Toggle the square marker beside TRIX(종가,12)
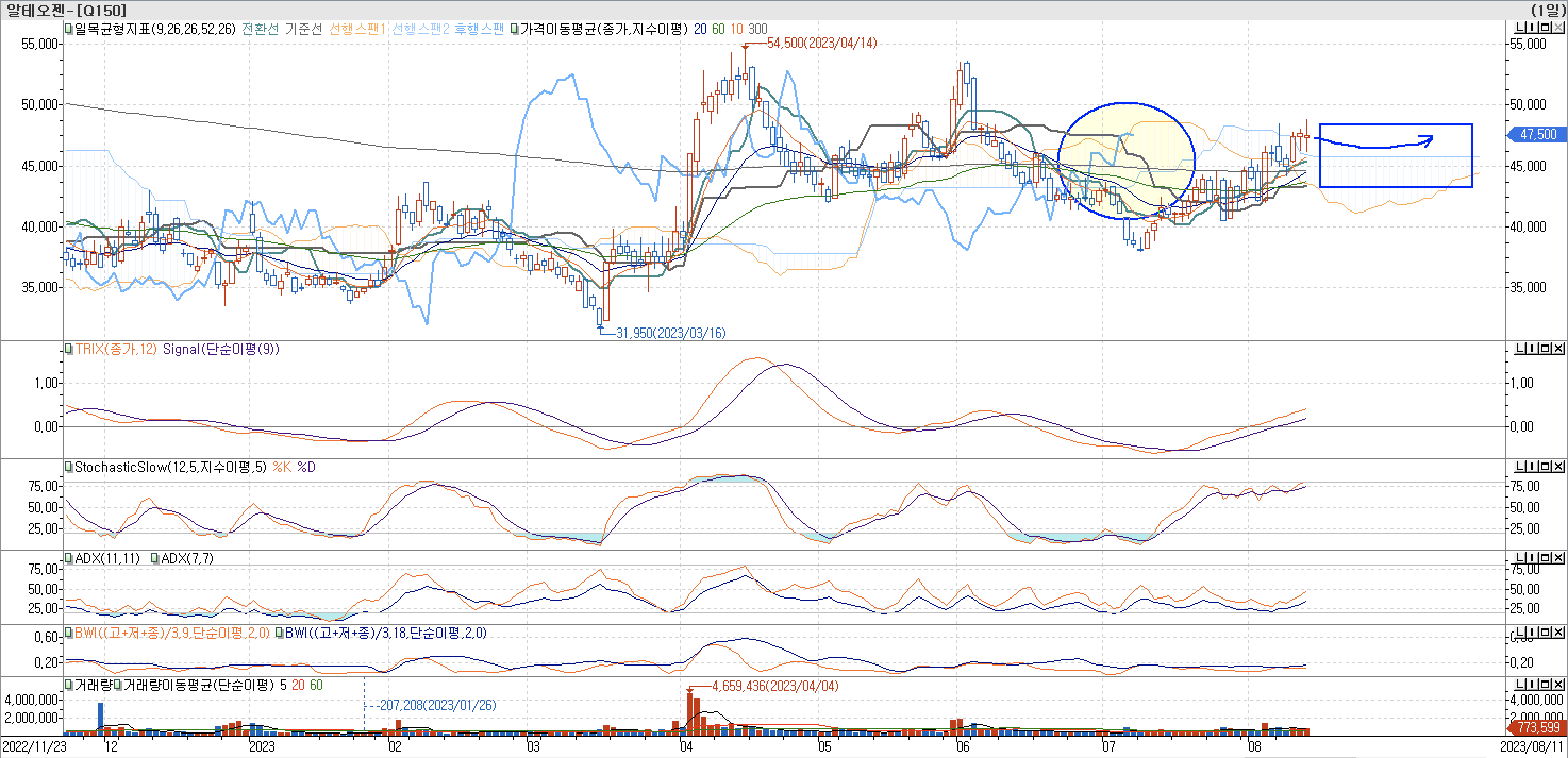This screenshot has height=758, width=1568. 69,349
